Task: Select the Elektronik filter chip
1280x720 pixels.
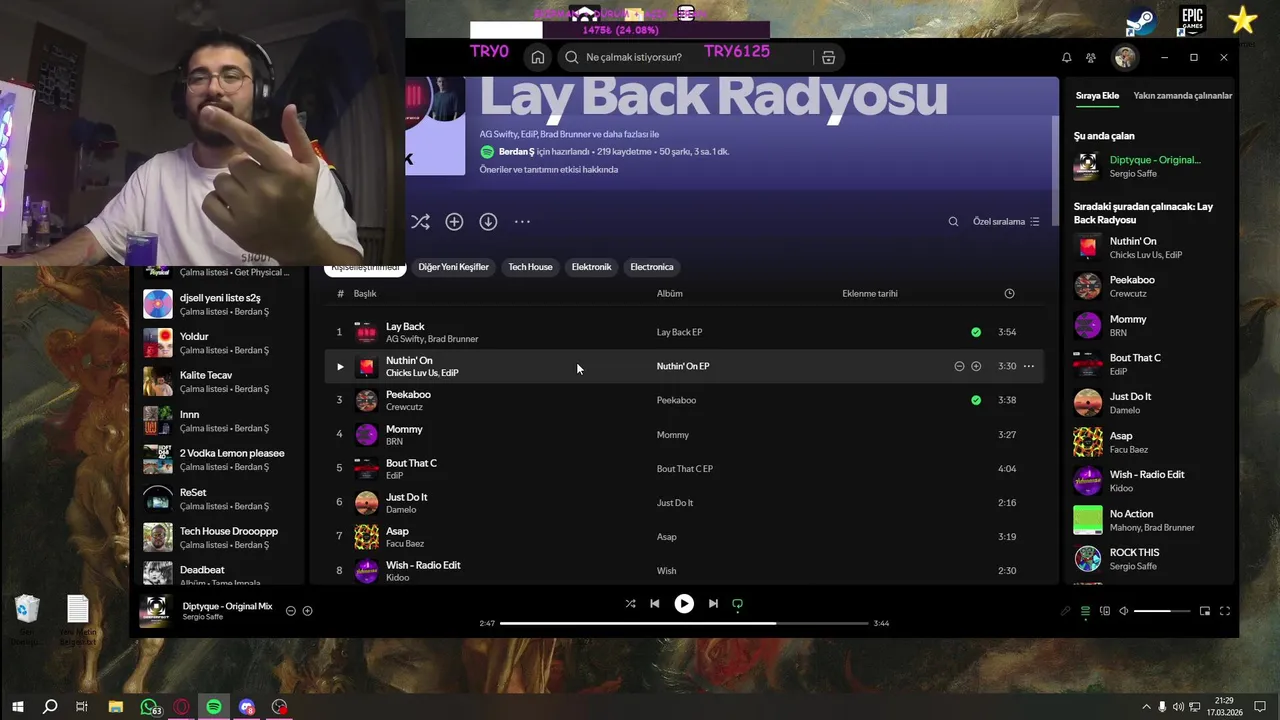Action: point(591,267)
